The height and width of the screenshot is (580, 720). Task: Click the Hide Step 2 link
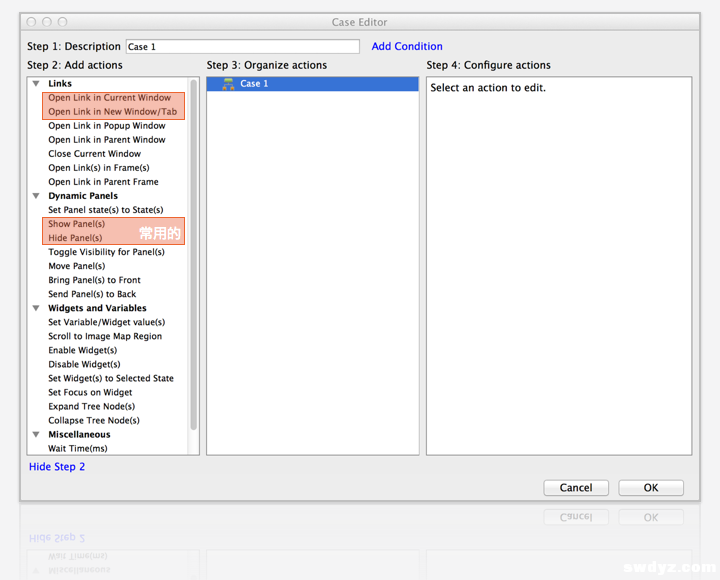pos(57,467)
